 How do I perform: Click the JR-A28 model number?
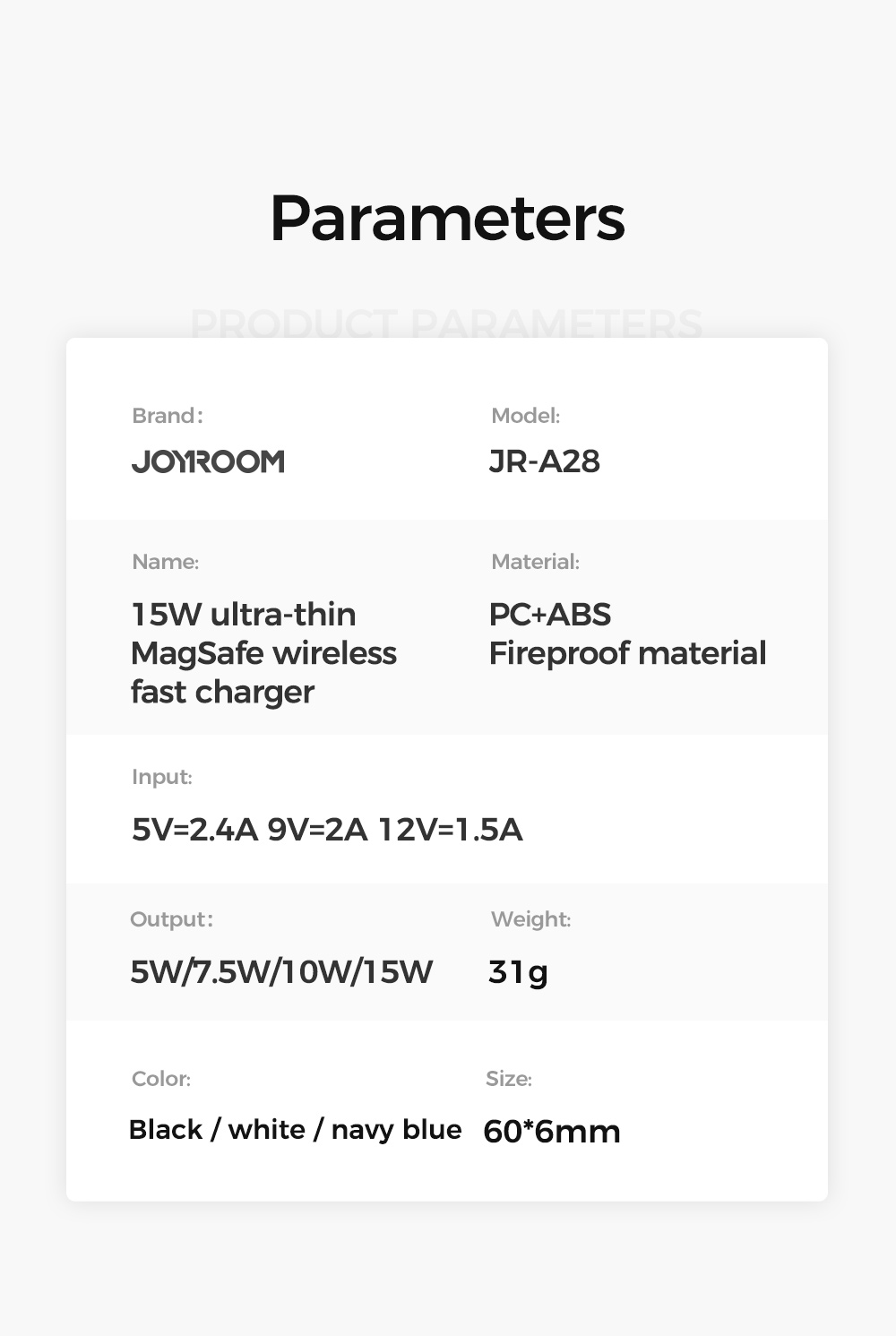(x=544, y=461)
